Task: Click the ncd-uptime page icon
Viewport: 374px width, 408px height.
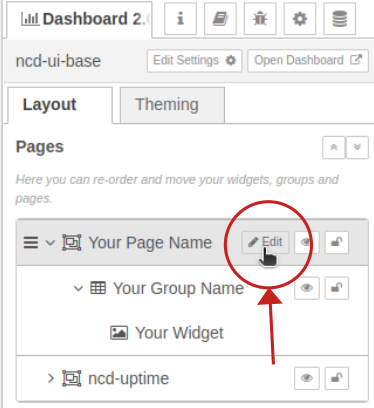Action: [x=72, y=378]
